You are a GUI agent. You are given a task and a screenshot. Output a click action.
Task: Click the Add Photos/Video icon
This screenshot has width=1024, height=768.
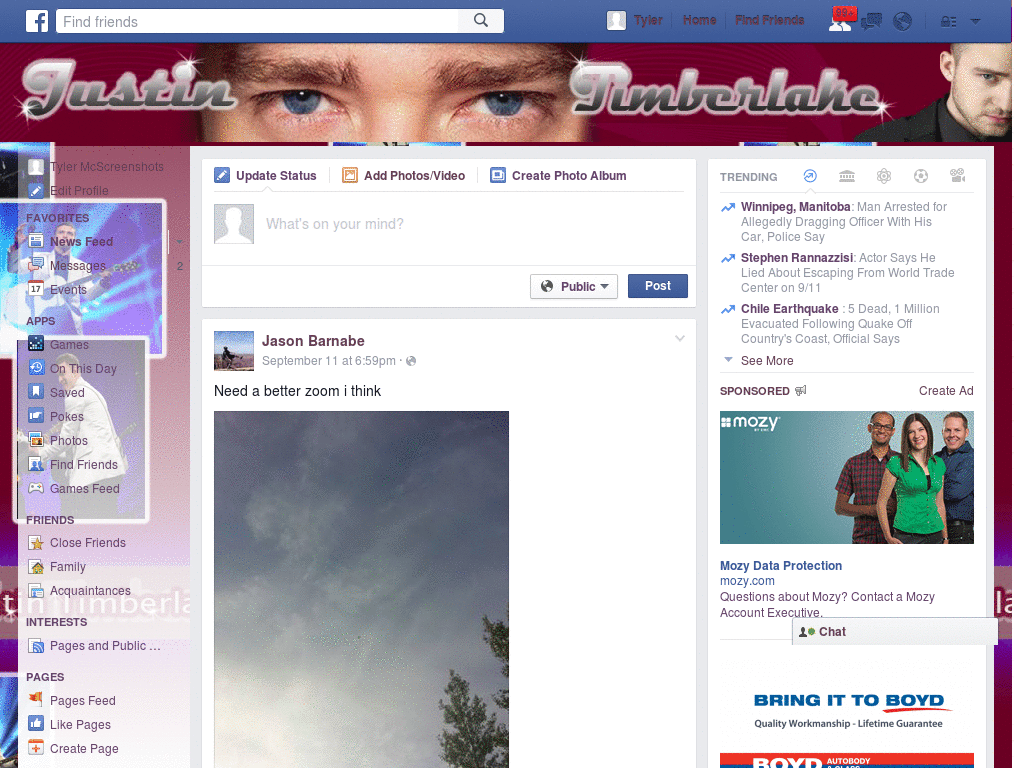(x=350, y=175)
